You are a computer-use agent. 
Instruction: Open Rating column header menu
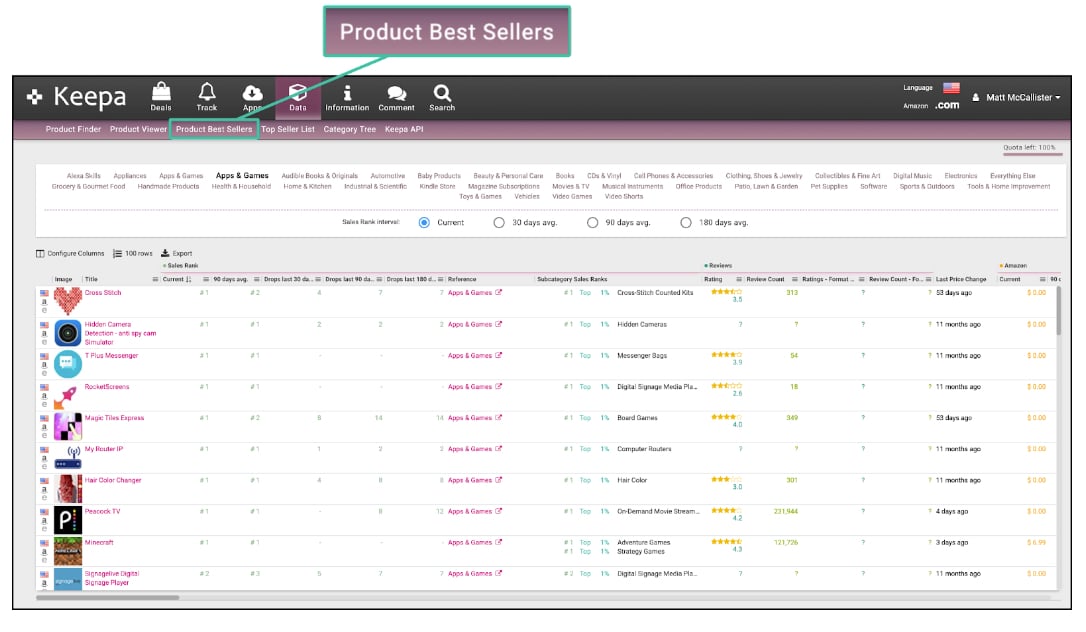[x=738, y=280]
